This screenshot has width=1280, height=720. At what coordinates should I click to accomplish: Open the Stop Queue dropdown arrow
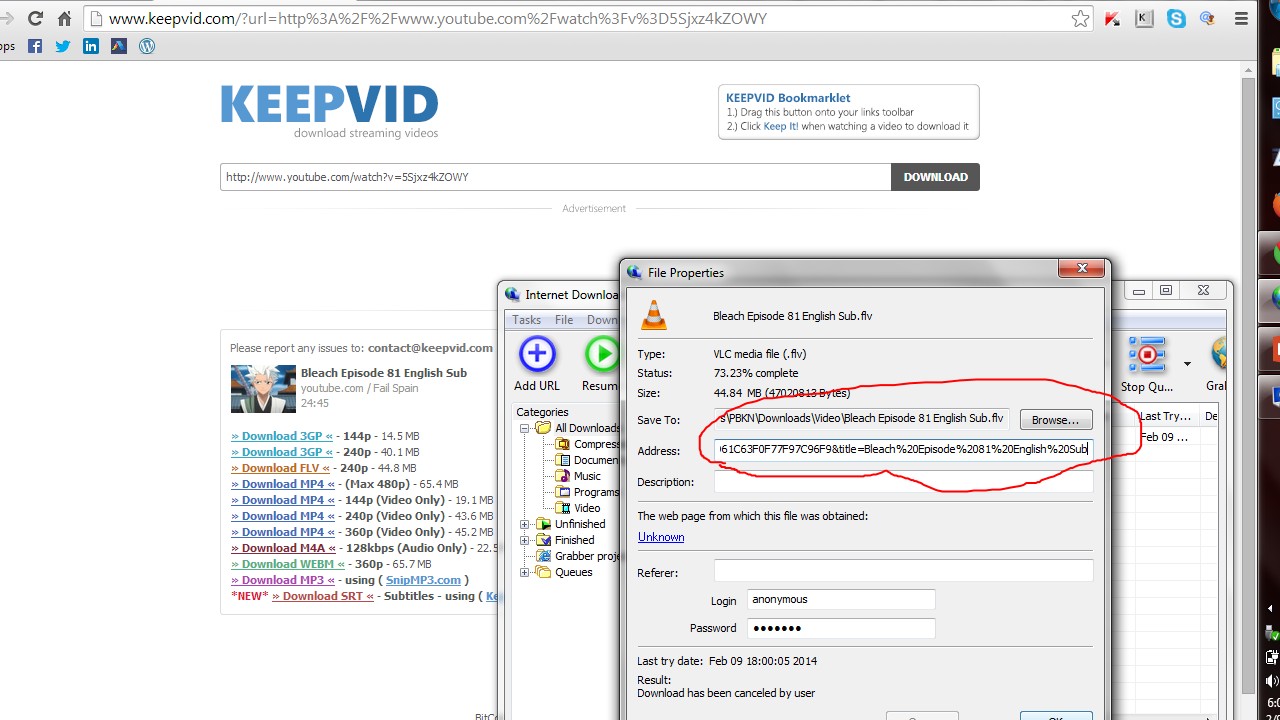click(1187, 364)
